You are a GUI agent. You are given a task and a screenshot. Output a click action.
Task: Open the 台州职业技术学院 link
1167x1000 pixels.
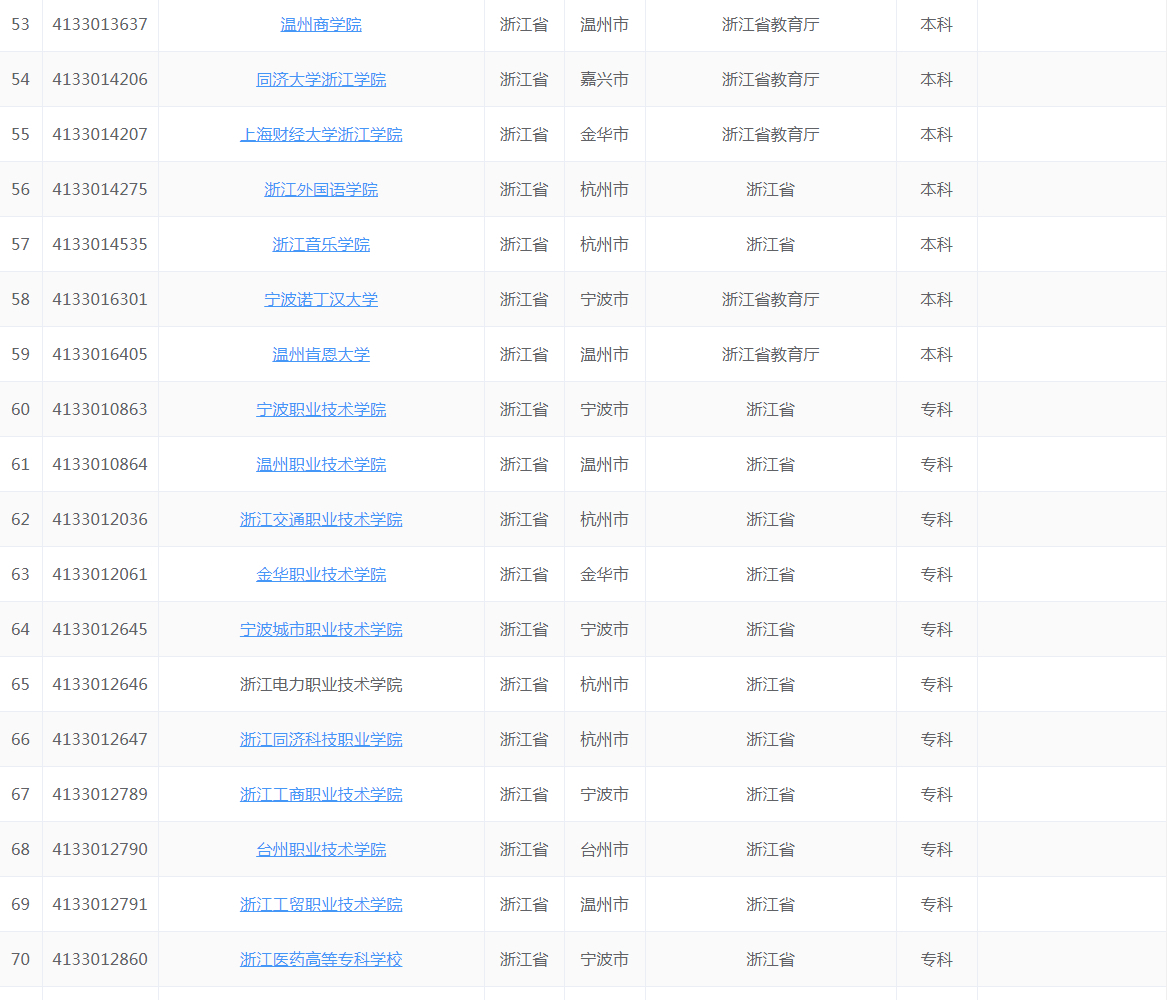pos(321,850)
